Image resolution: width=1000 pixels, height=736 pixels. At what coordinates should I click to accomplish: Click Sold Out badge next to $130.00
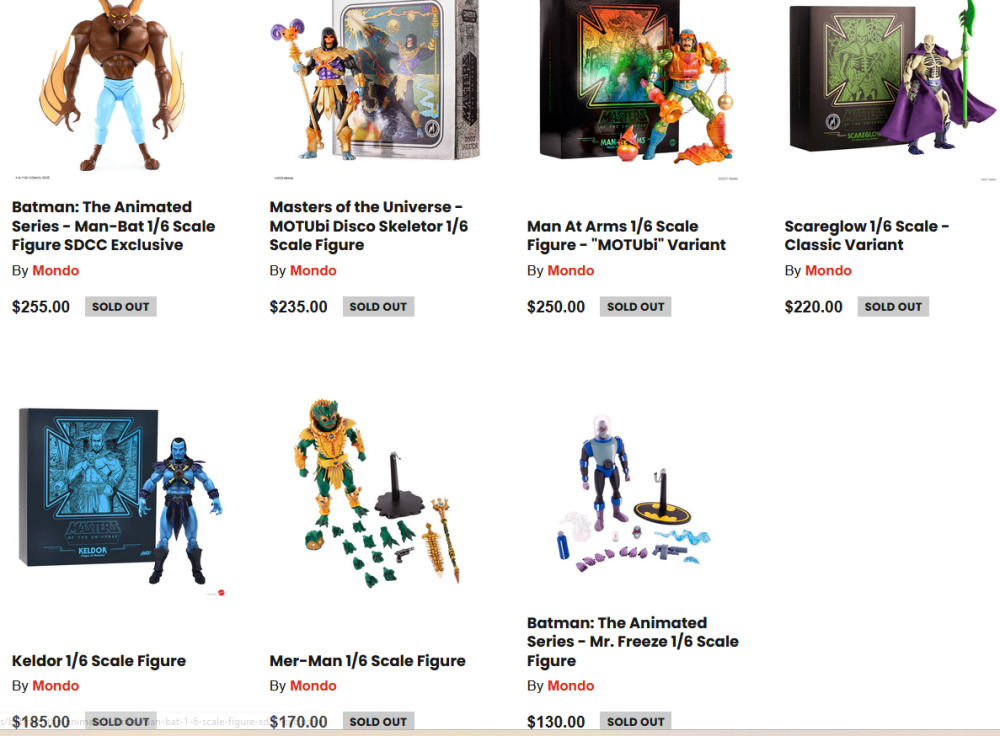(635, 721)
